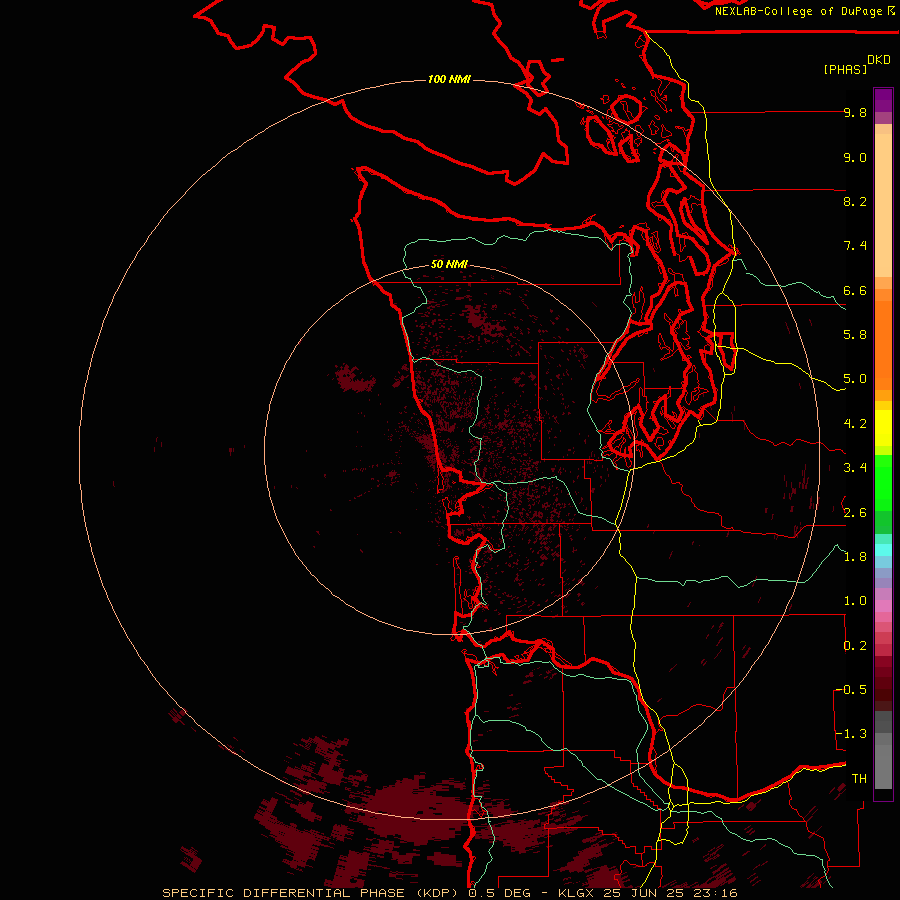Screen dimensions: 900x900
Task: Select the 0.2 value on color scale
Action: 855,646
